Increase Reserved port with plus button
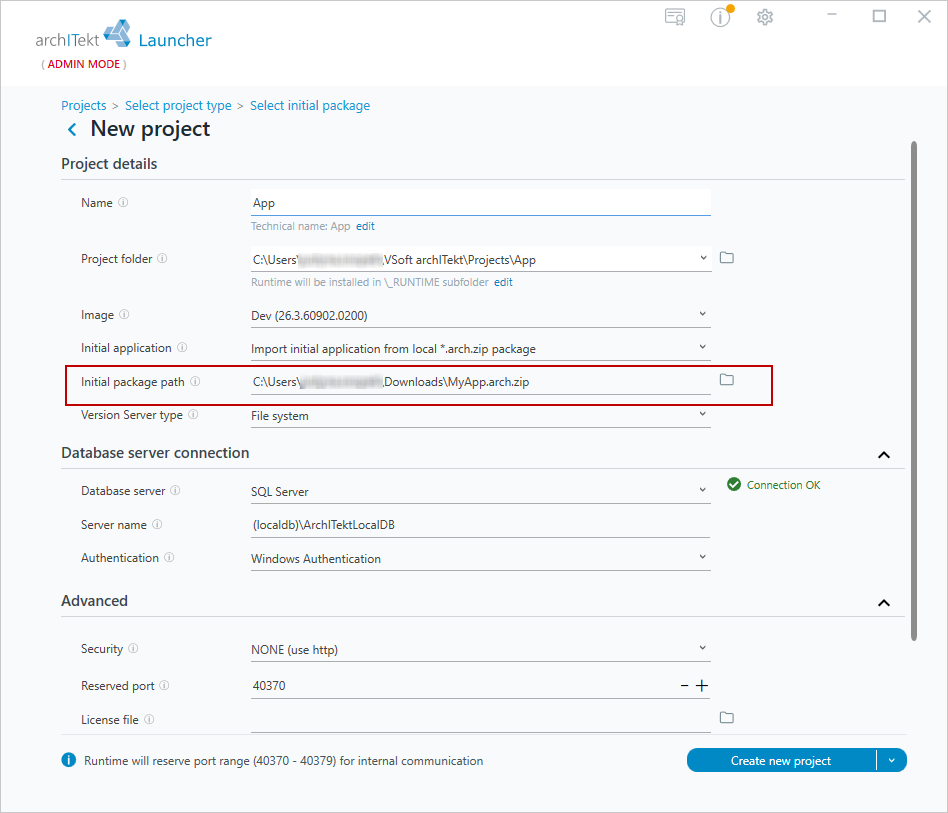 coord(702,685)
